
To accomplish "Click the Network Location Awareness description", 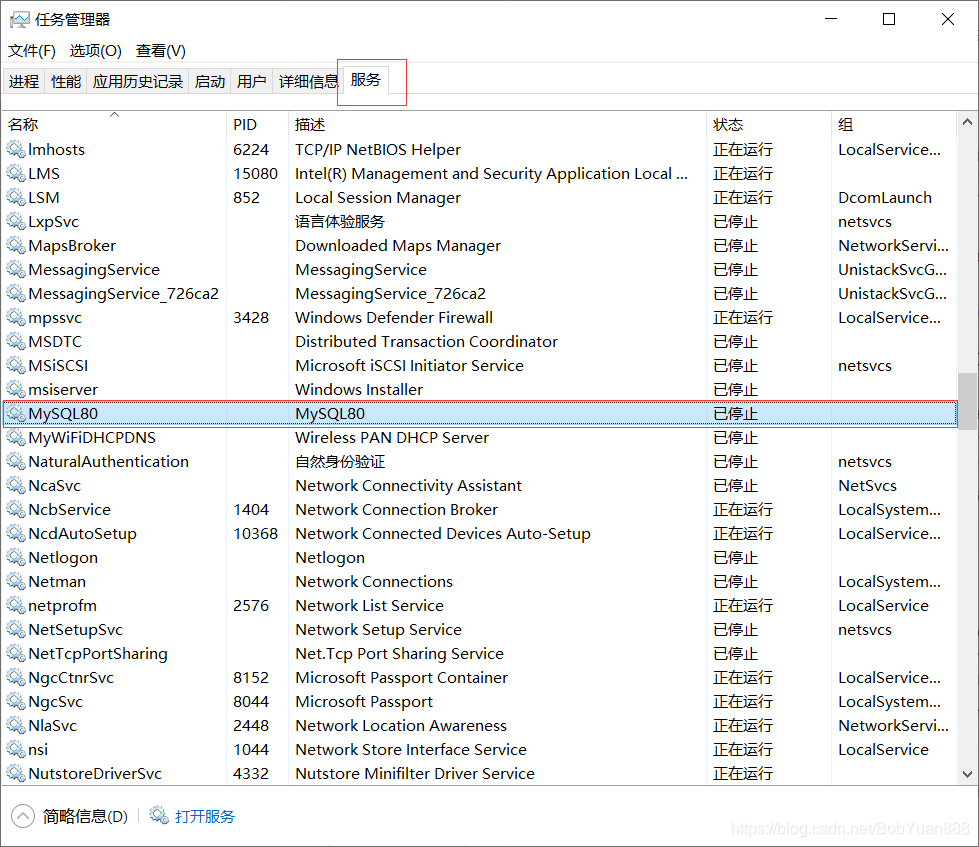I will [401, 726].
